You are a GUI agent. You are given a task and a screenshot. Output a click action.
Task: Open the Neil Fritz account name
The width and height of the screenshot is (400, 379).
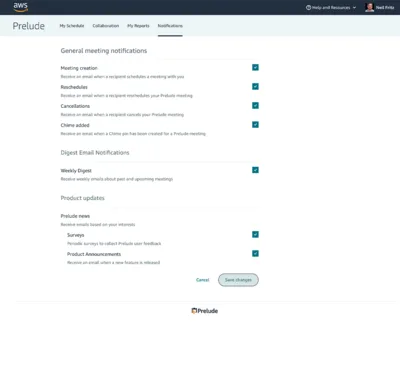385,7
